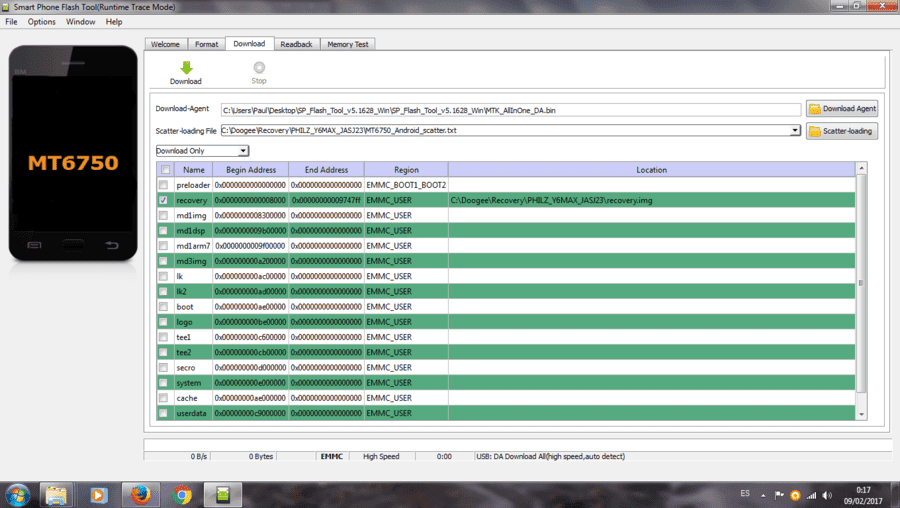This screenshot has width=900, height=508.
Task: Open the File menu
Action: pyautogui.click(x=11, y=22)
